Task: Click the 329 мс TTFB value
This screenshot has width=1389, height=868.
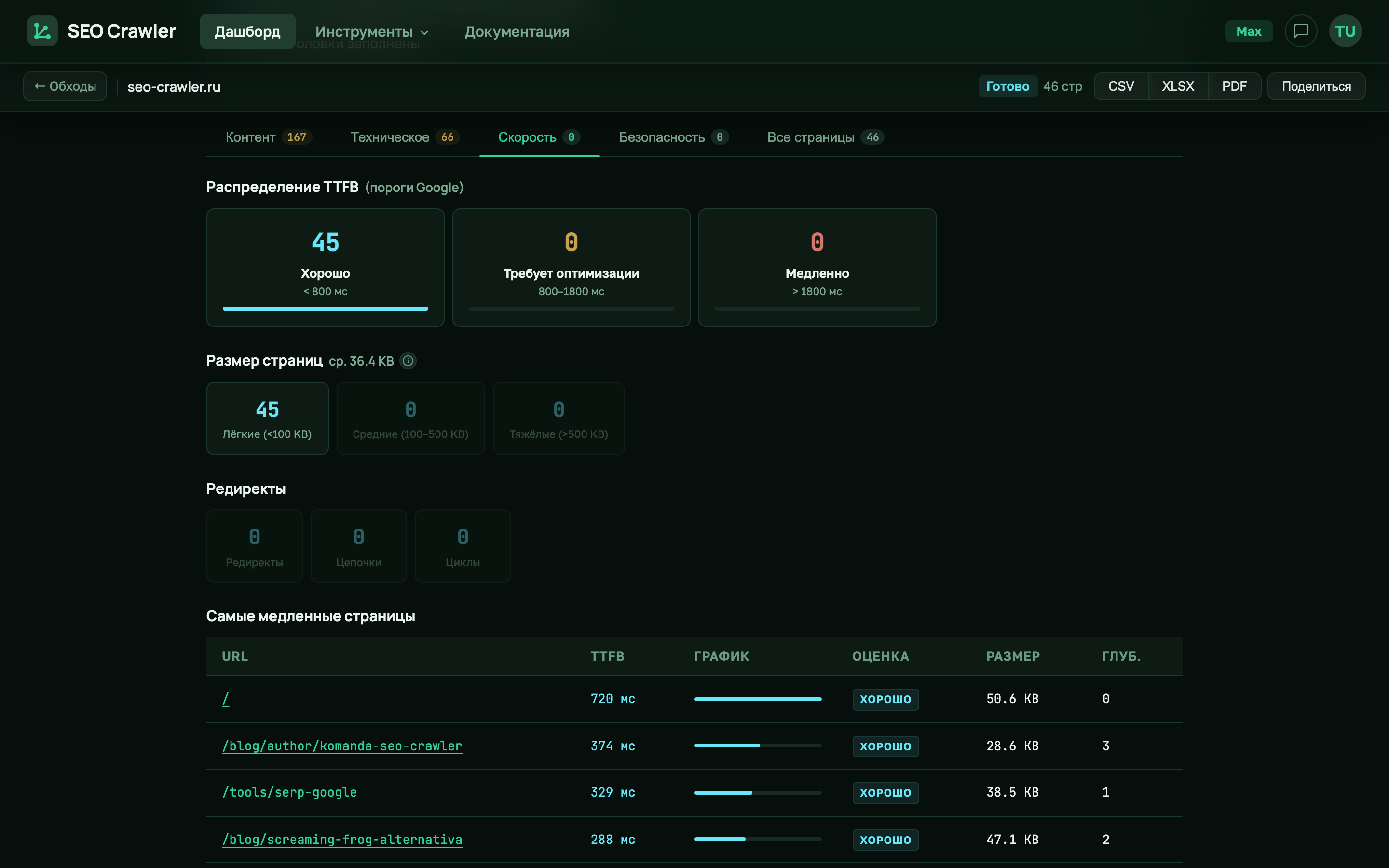Action: (613, 792)
